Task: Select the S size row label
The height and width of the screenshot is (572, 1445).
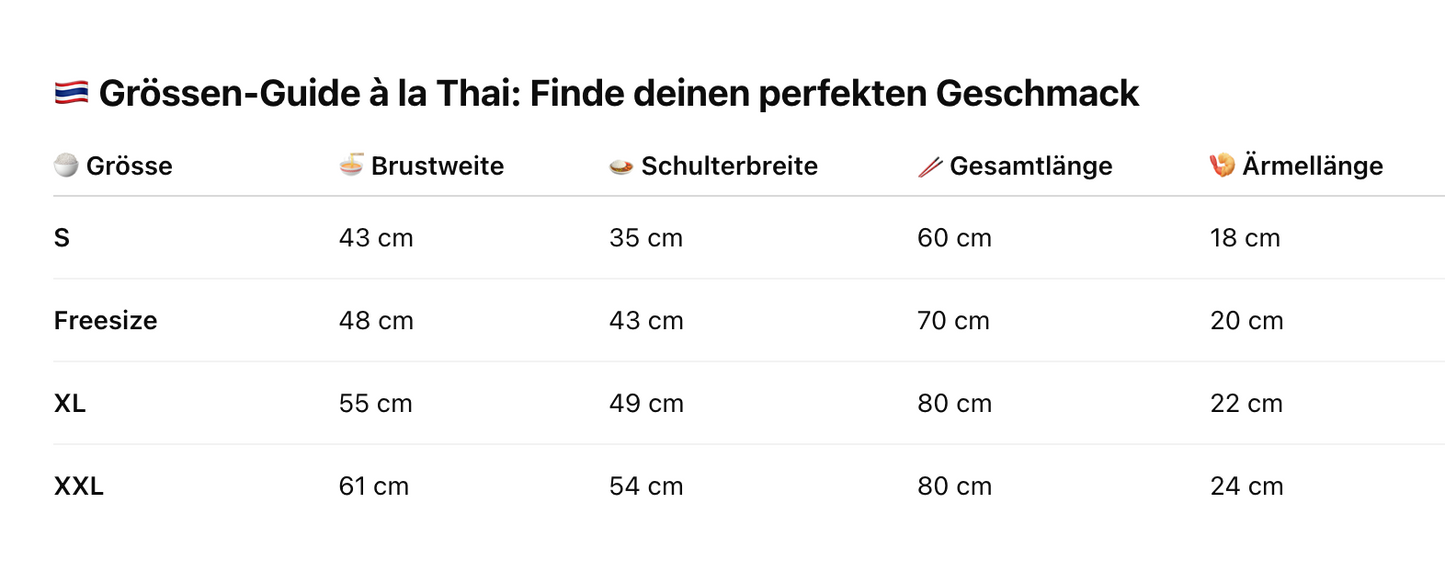Action: [62, 238]
